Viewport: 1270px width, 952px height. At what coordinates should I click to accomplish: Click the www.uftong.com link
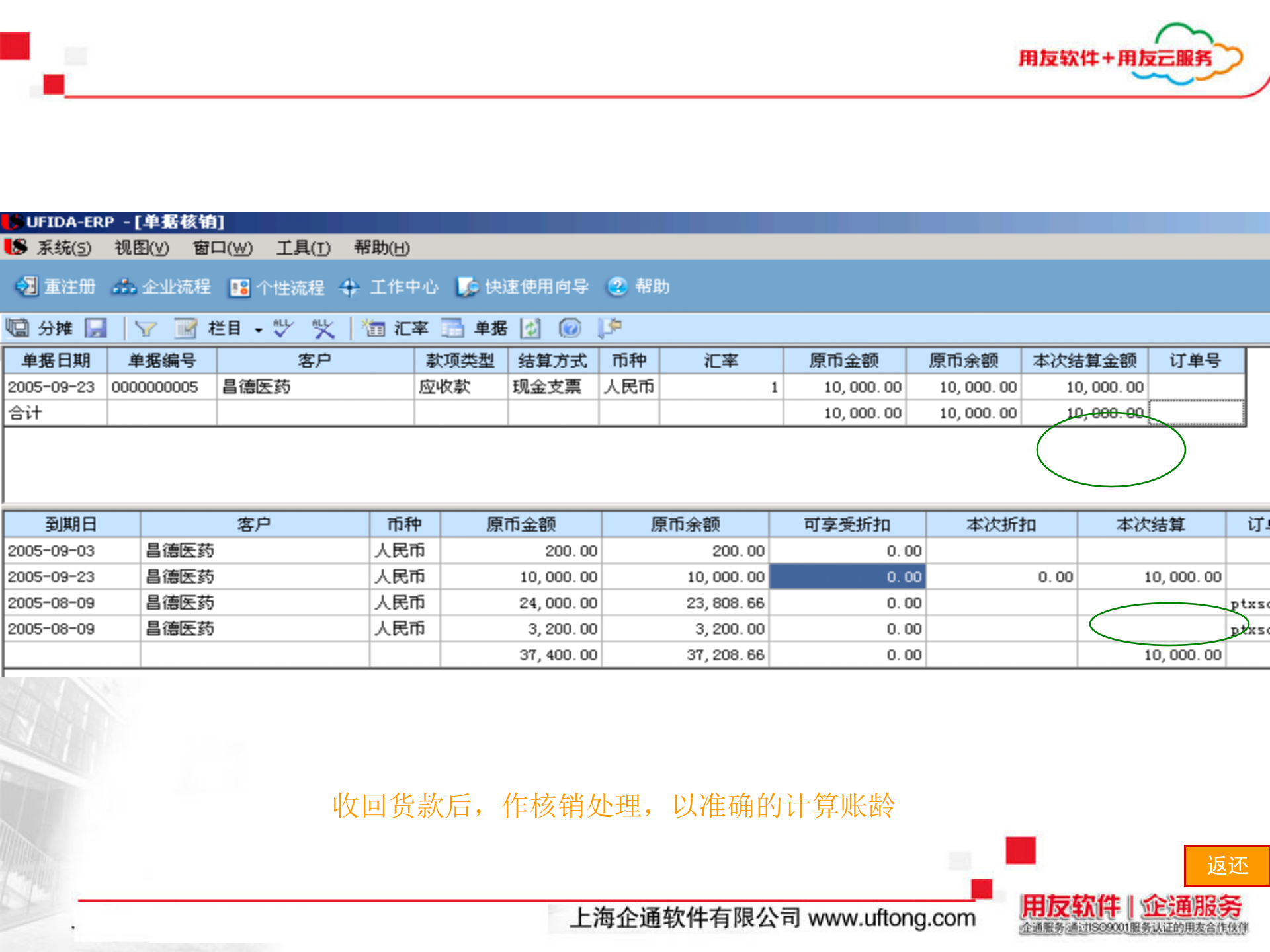[x=892, y=918]
